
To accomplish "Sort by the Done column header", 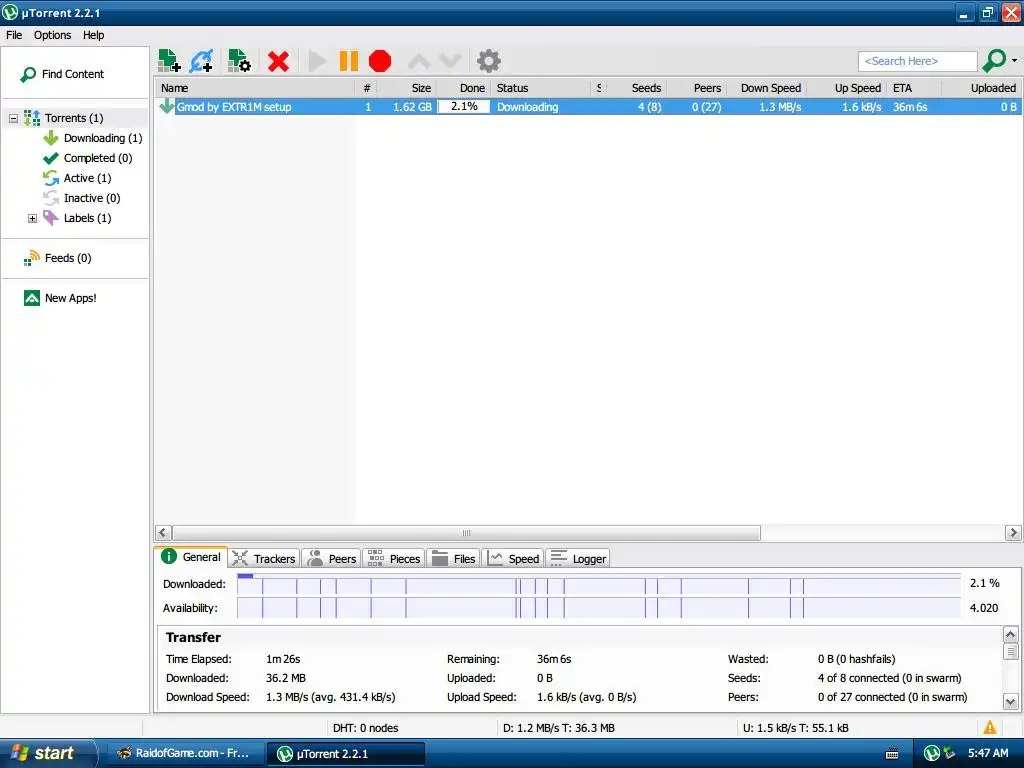I will pyautogui.click(x=463, y=88).
